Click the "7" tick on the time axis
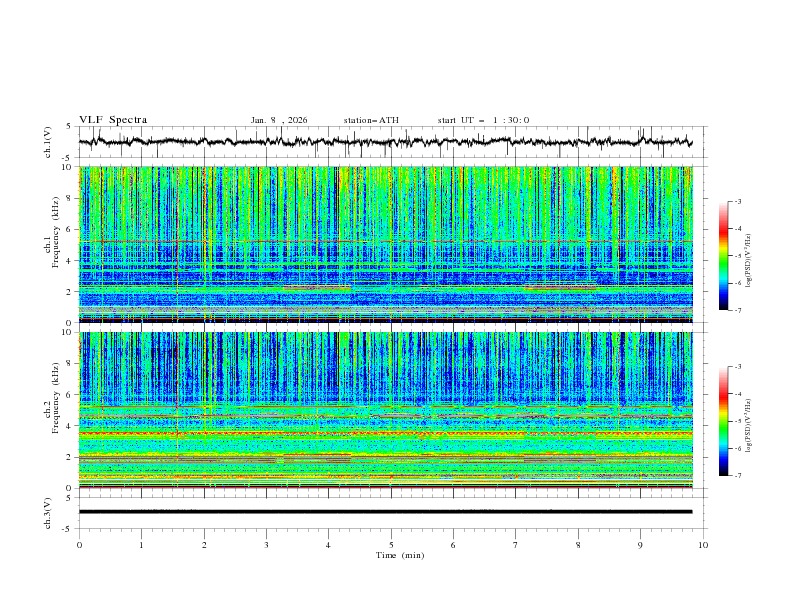Screen dimensions: 792x612 [516, 545]
